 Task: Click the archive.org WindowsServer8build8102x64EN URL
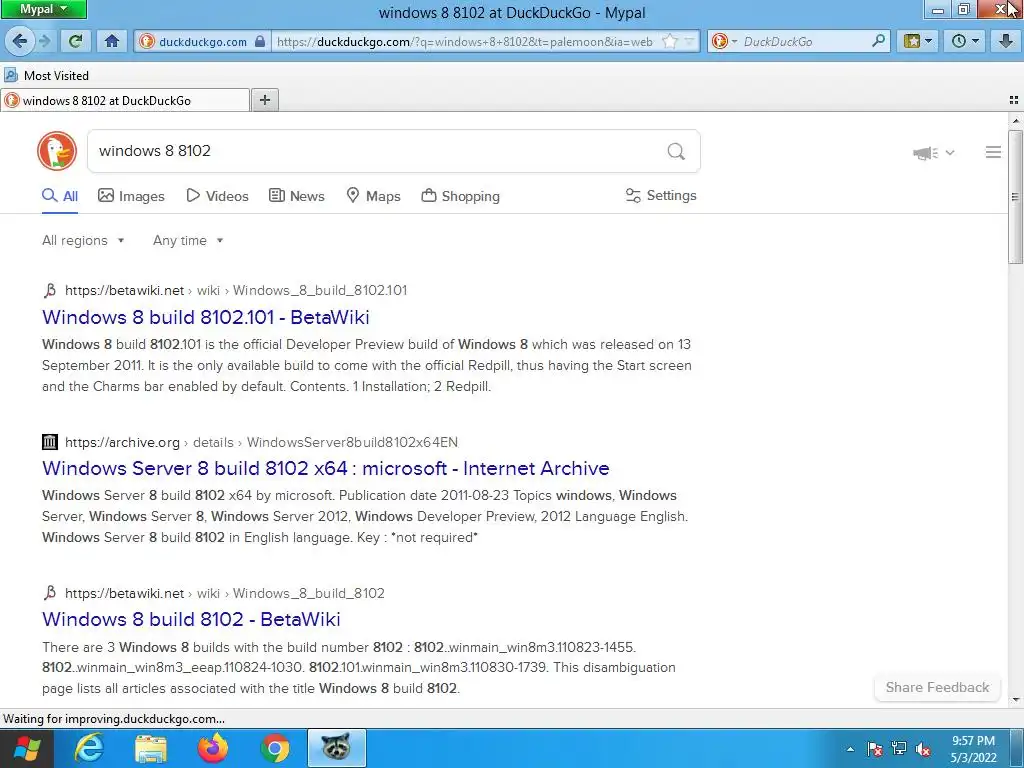(x=261, y=442)
